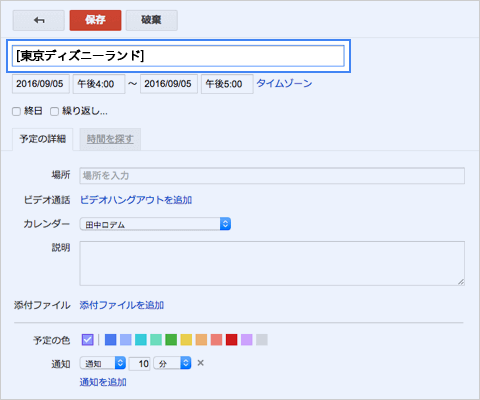Image resolution: width=480 pixels, height=400 pixels.
Task: Select the bold red event color
Action: tap(232, 340)
